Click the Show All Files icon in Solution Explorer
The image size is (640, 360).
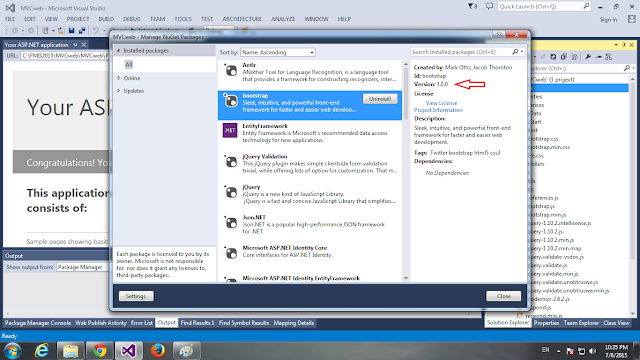[574, 57]
